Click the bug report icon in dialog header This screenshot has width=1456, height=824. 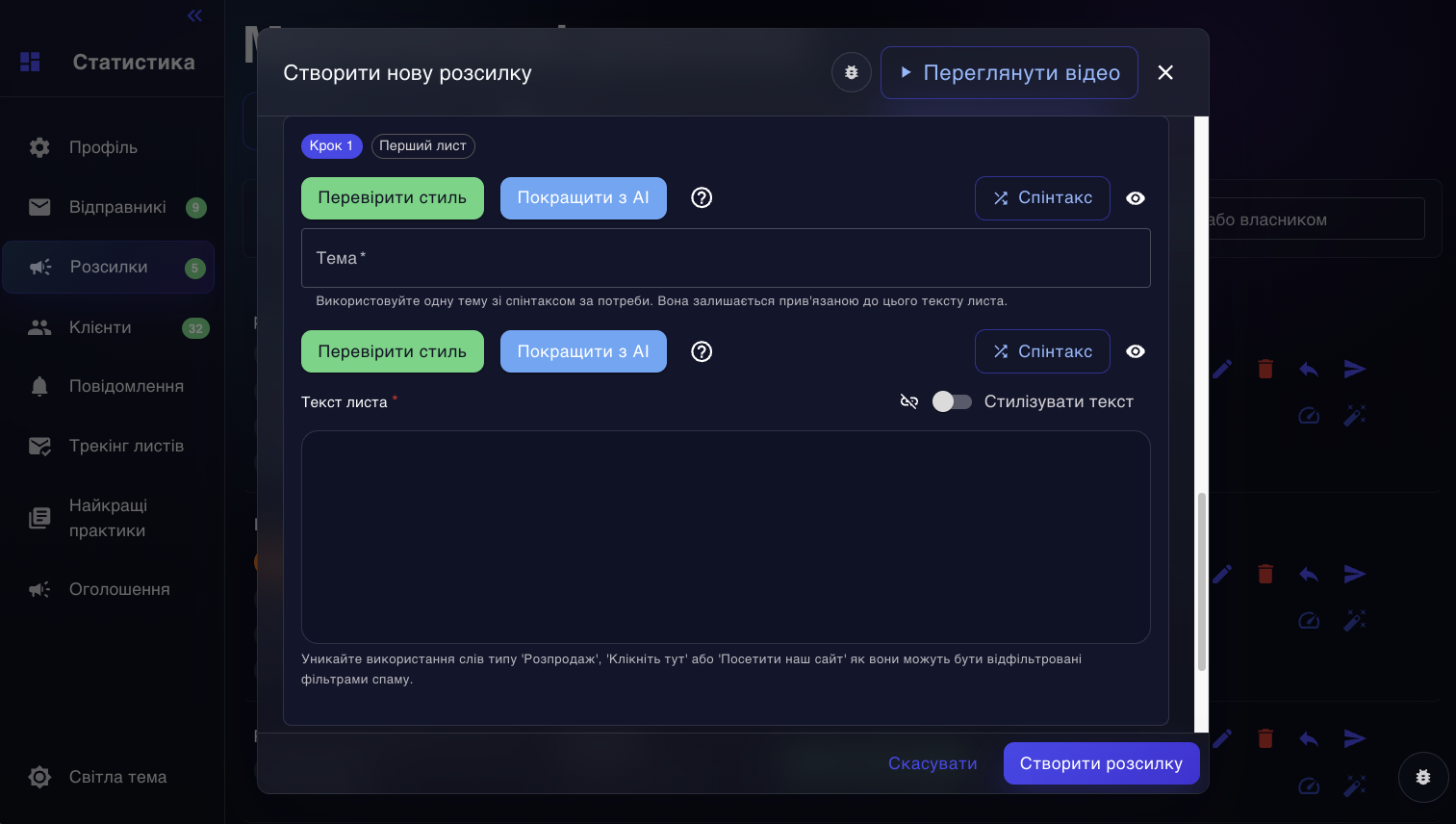(852, 72)
